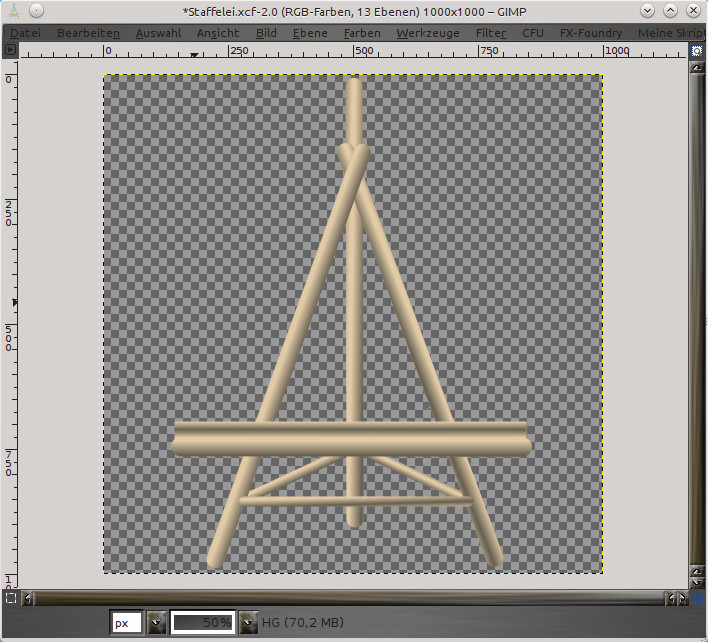Click the blue navigation cross icon
Screen dimensions: 708x642
tap(697, 599)
